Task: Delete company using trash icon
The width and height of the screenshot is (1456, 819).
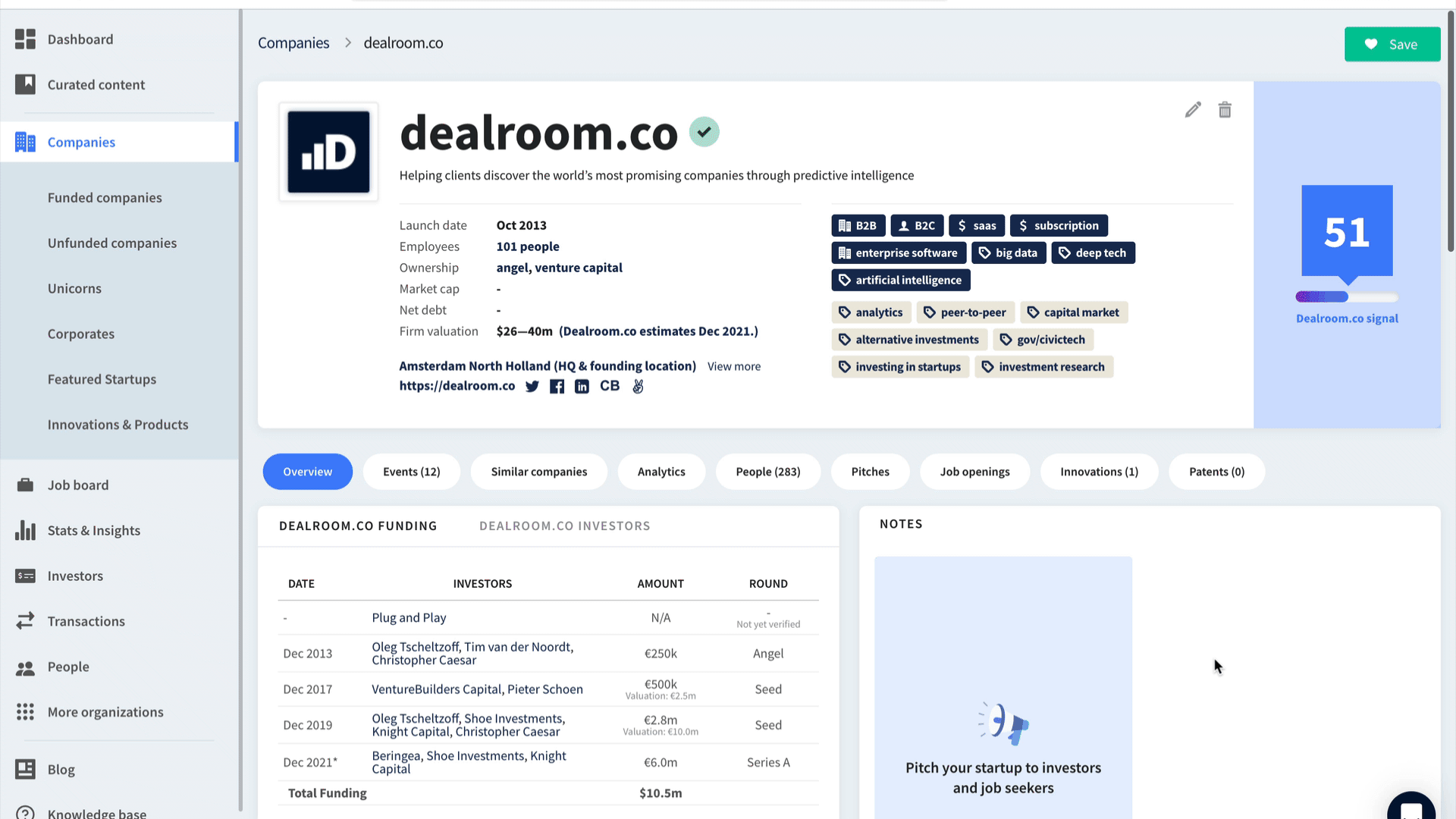Action: pyautogui.click(x=1225, y=110)
